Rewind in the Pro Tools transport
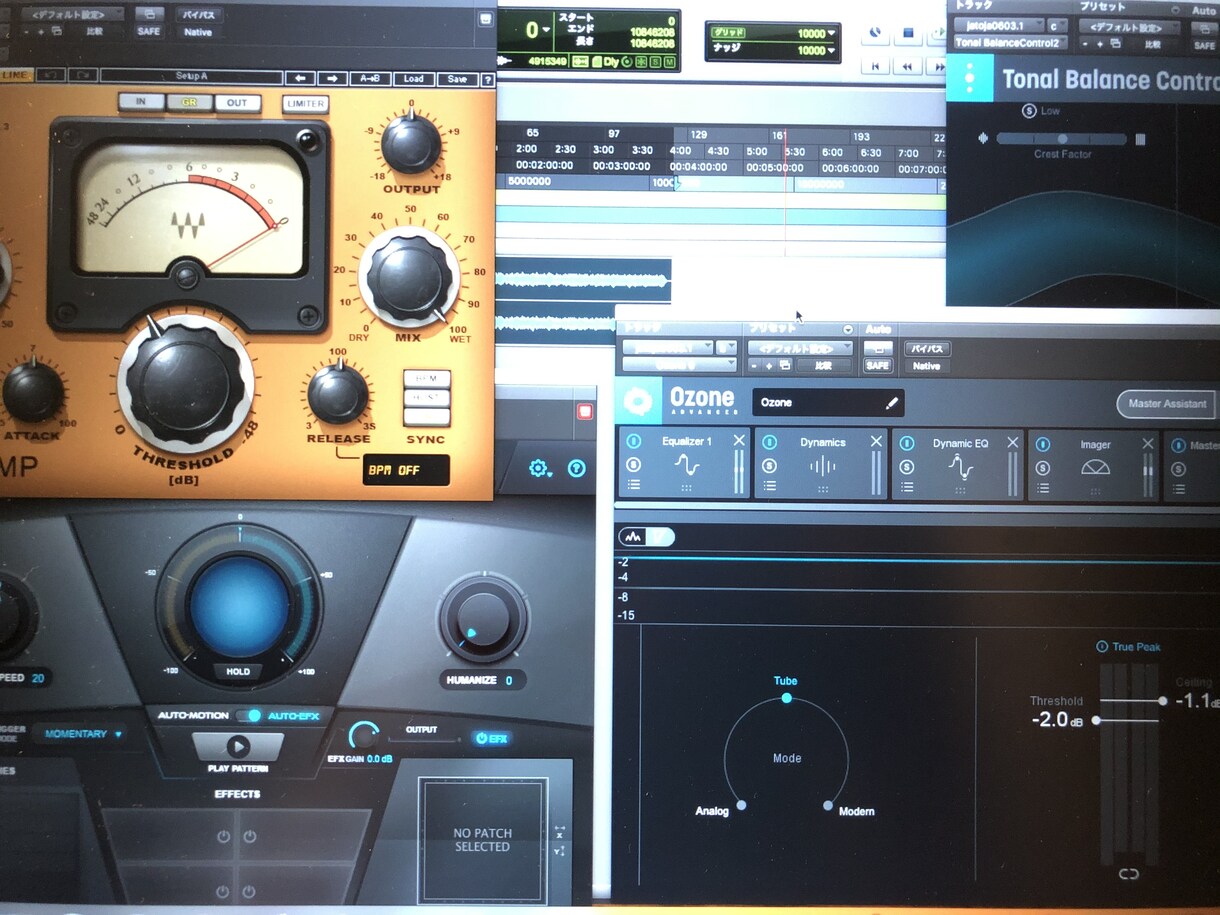1220x915 pixels. click(x=908, y=66)
